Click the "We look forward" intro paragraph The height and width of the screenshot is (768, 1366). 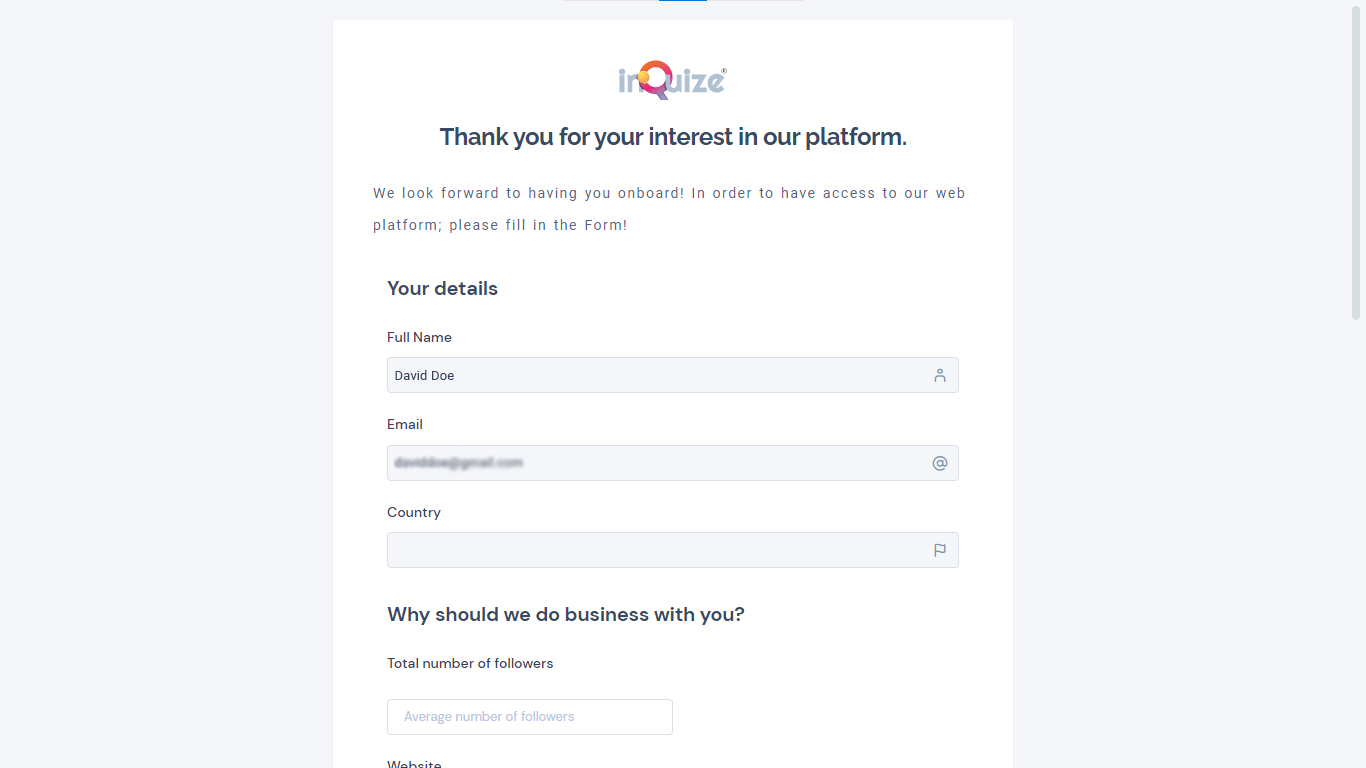tap(669, 209)
